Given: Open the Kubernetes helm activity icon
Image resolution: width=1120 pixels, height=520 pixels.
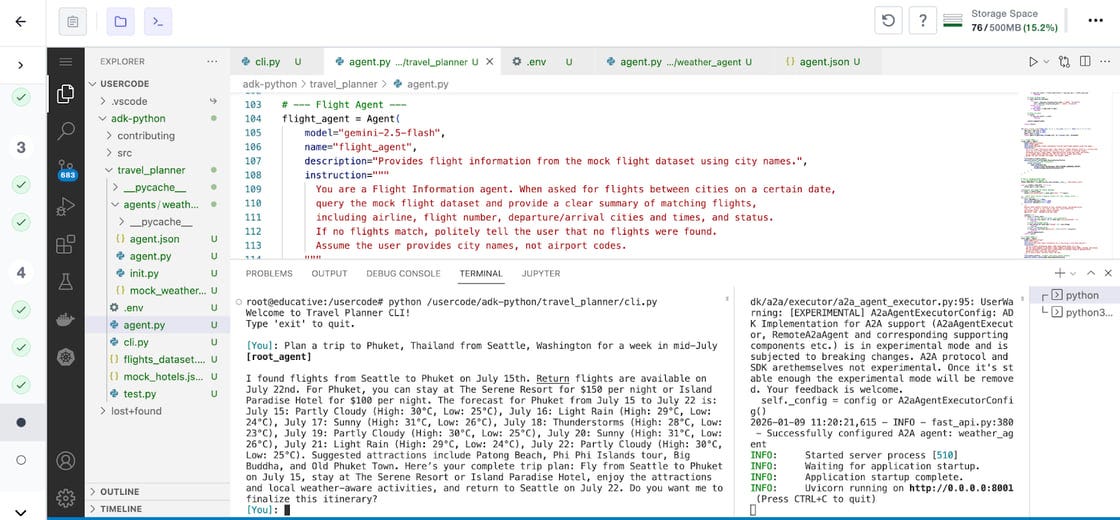Looking at the screenshot, I should click(66, 356).
